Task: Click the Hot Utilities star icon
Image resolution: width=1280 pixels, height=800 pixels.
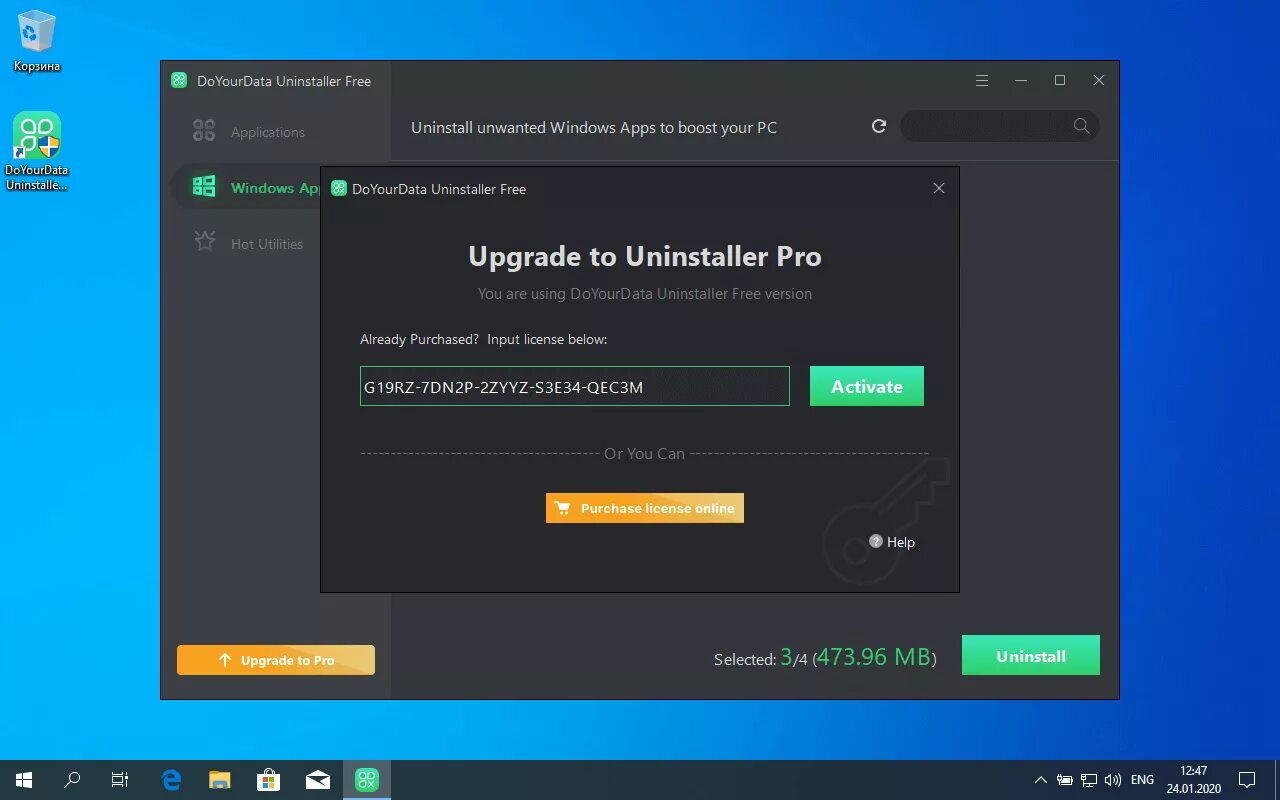Action: 204,242
